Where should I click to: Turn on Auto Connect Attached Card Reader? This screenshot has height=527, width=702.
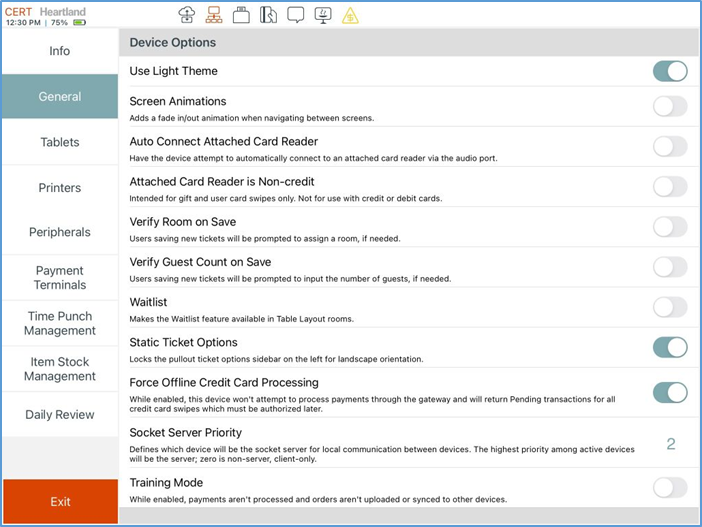(x=669, y=147)
